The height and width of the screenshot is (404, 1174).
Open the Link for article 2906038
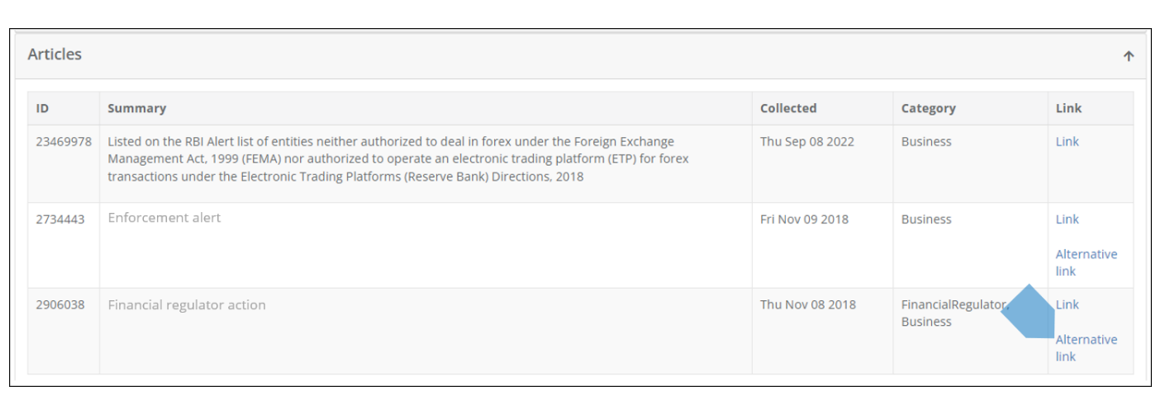click(1068, 304)
